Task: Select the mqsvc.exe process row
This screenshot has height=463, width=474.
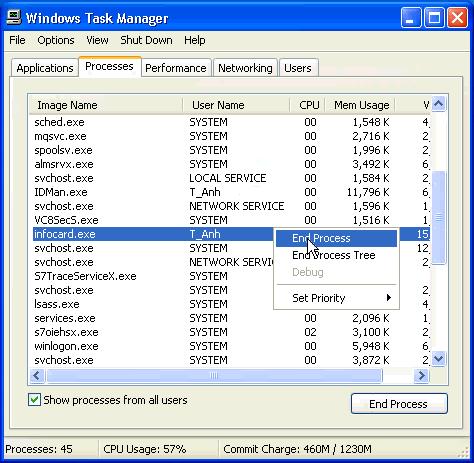Action: pyautogui.click(x=231, y=136)
